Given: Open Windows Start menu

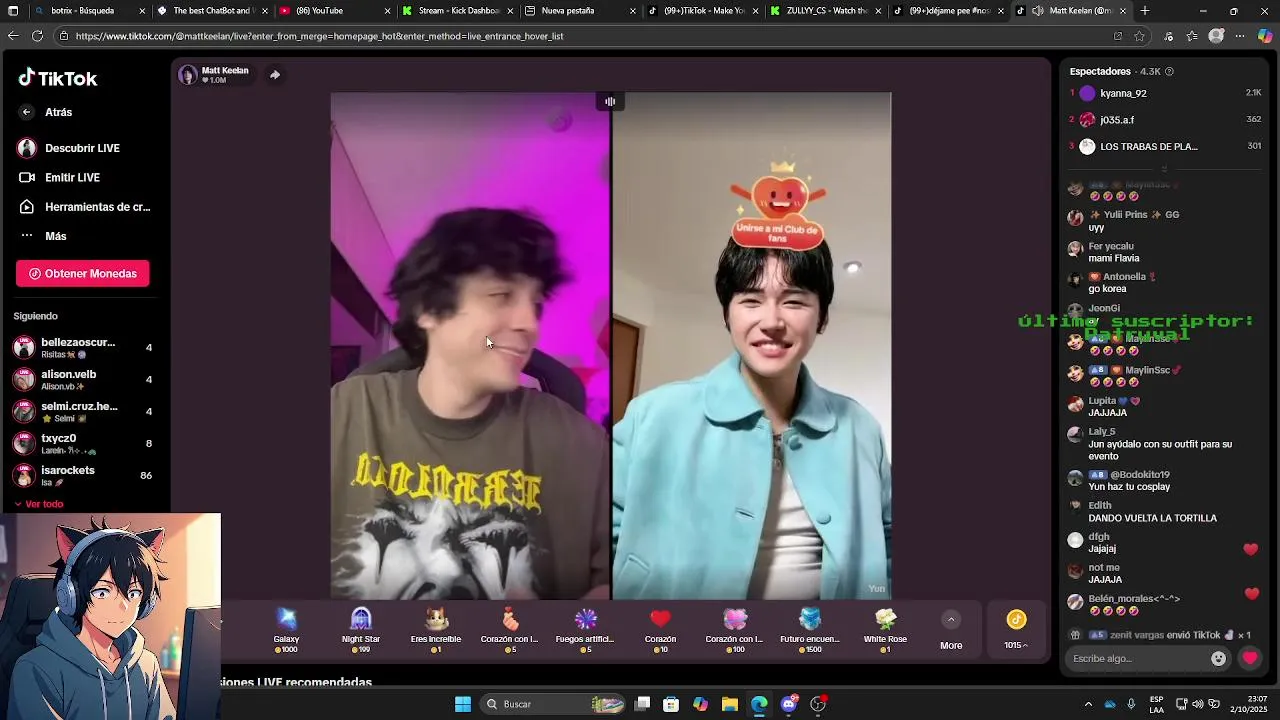Looking at the screenshot, I should tap(463, 704).
